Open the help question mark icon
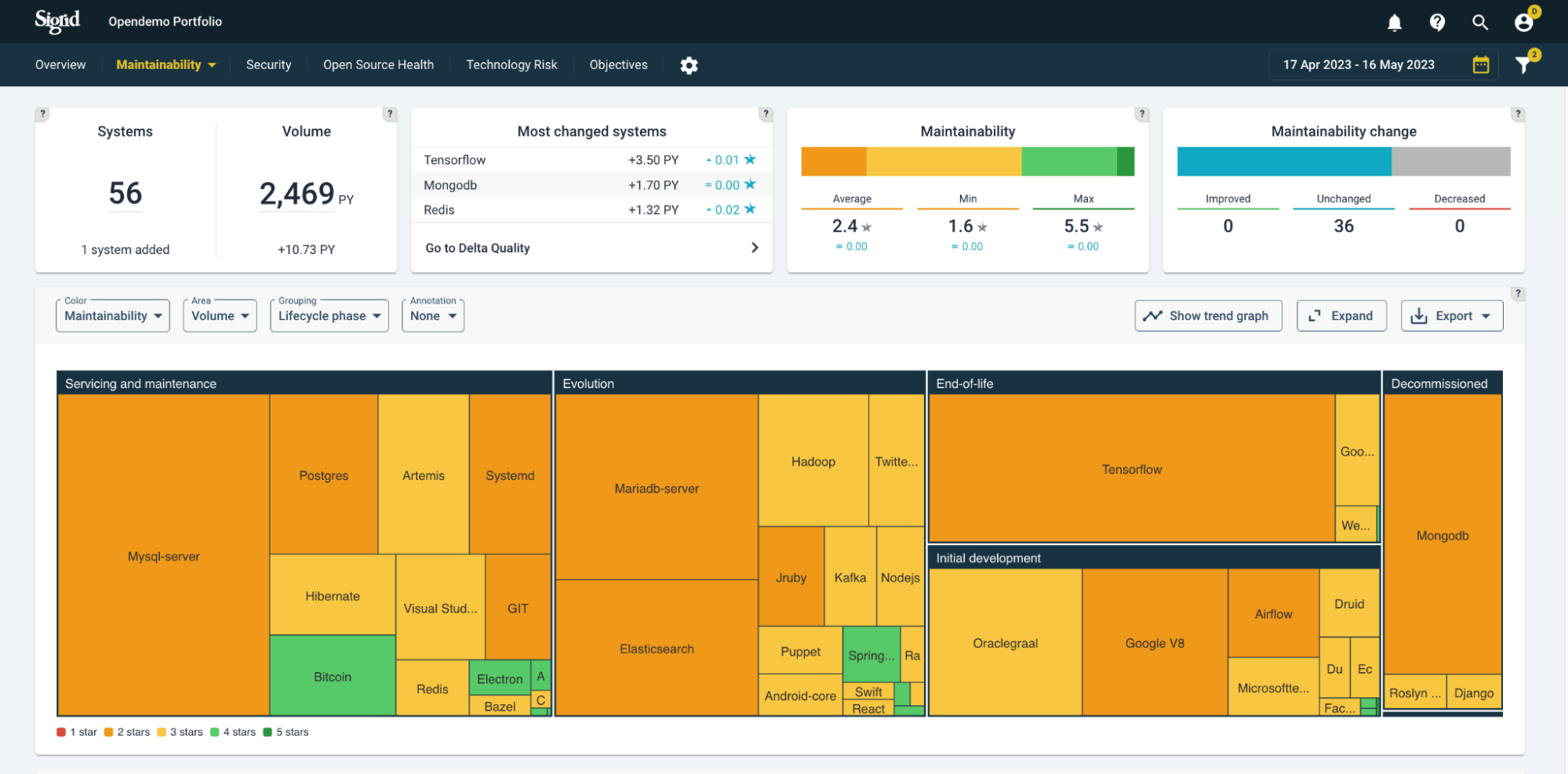 pos(1437,22)
